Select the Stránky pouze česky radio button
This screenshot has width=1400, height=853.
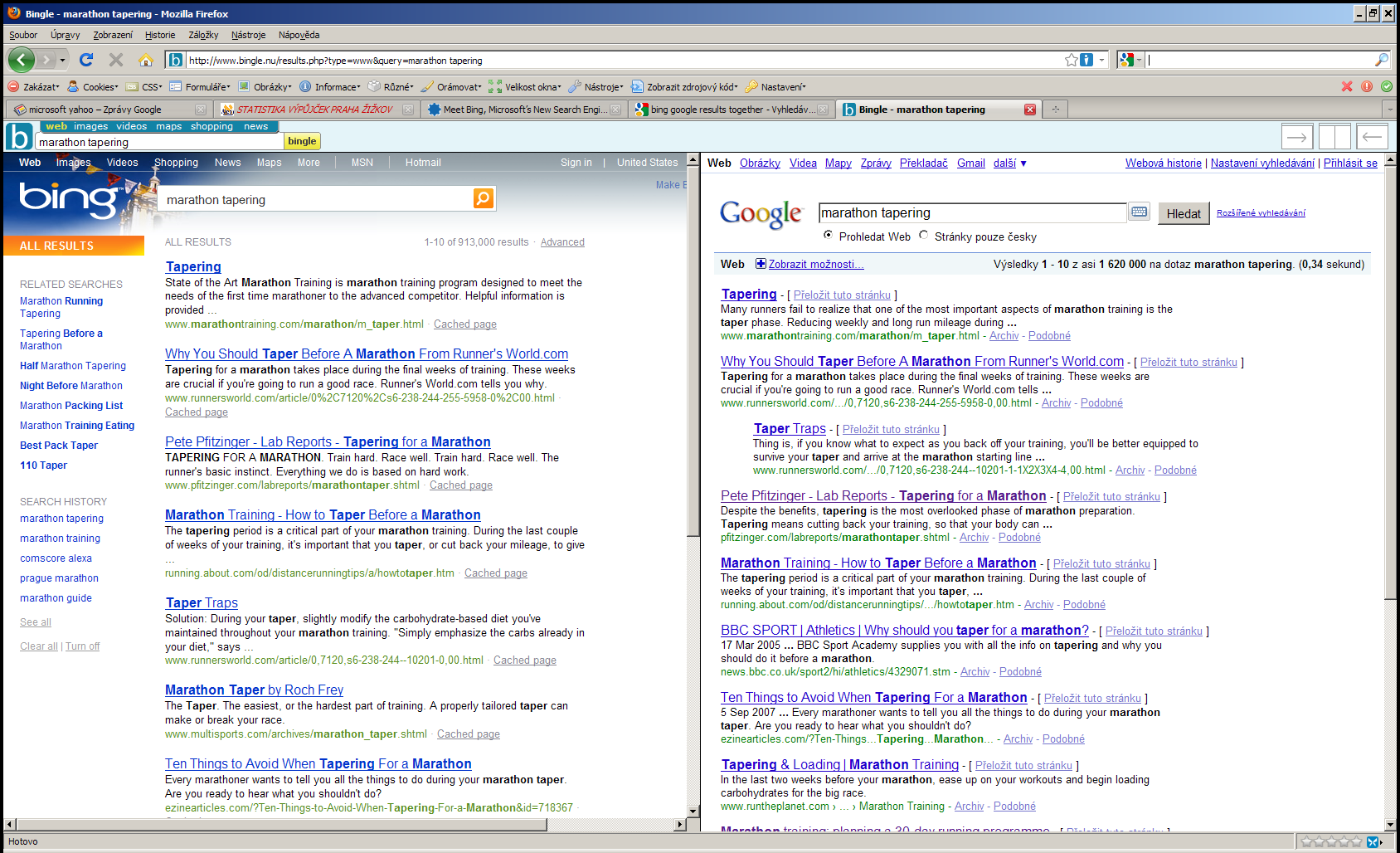923,236
